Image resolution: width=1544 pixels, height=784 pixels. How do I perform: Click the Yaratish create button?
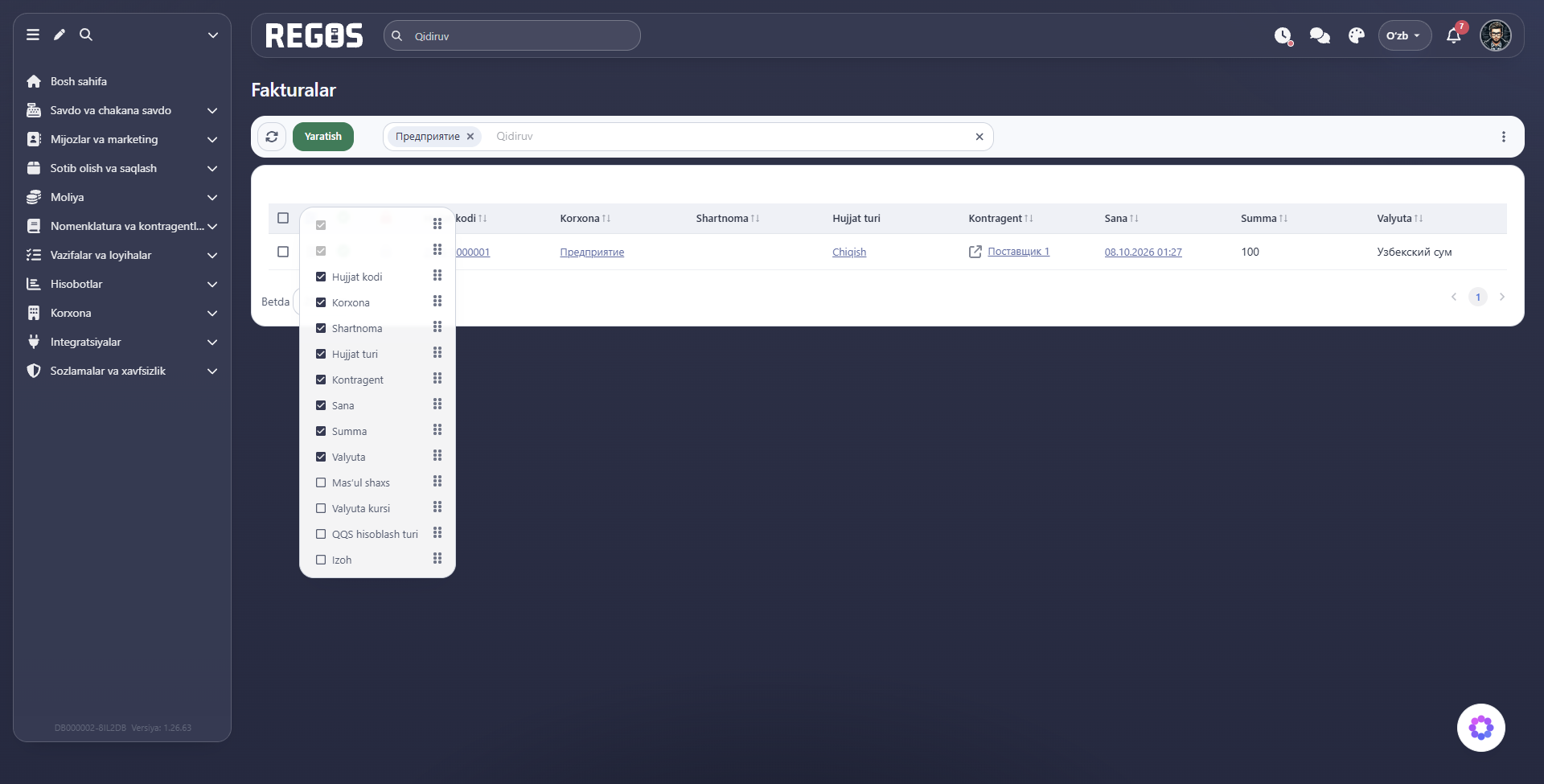pos(323,137)
